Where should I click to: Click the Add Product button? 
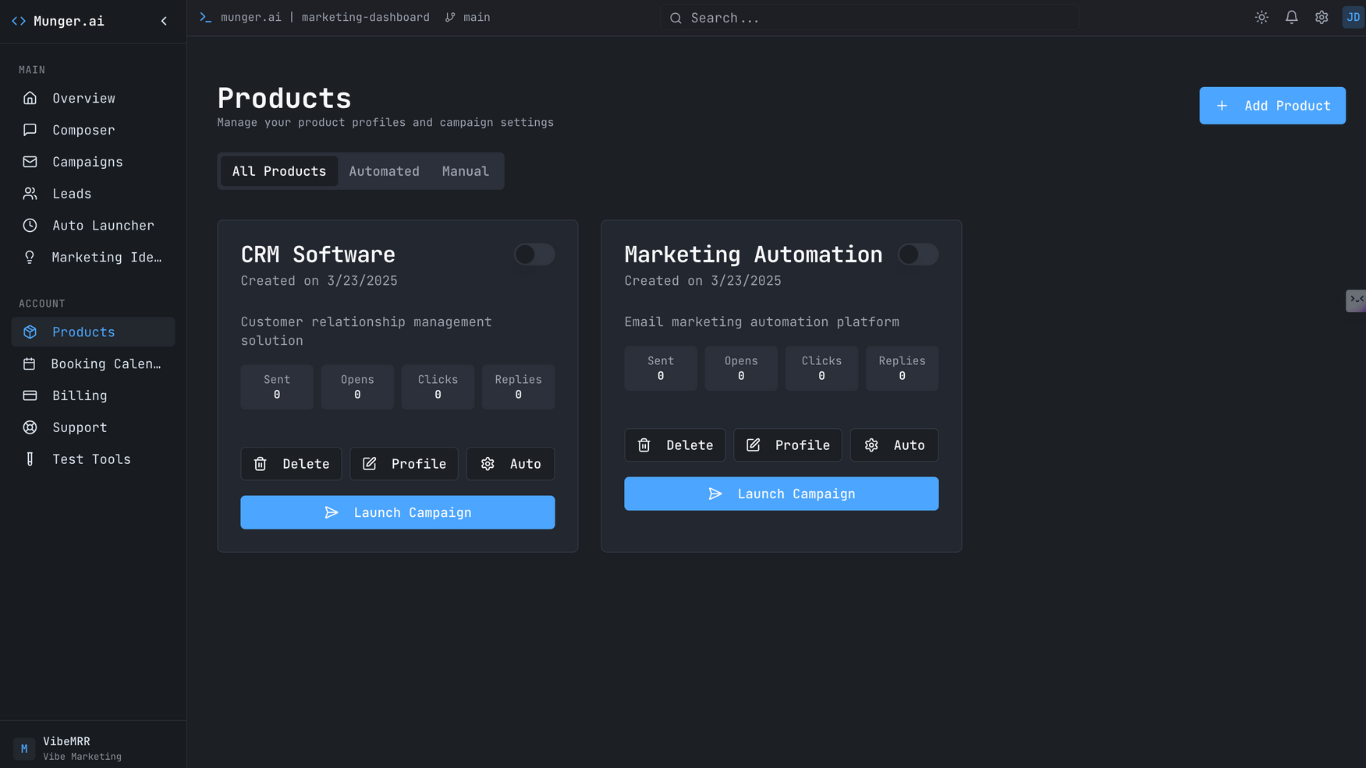(x=1272, y=105)
